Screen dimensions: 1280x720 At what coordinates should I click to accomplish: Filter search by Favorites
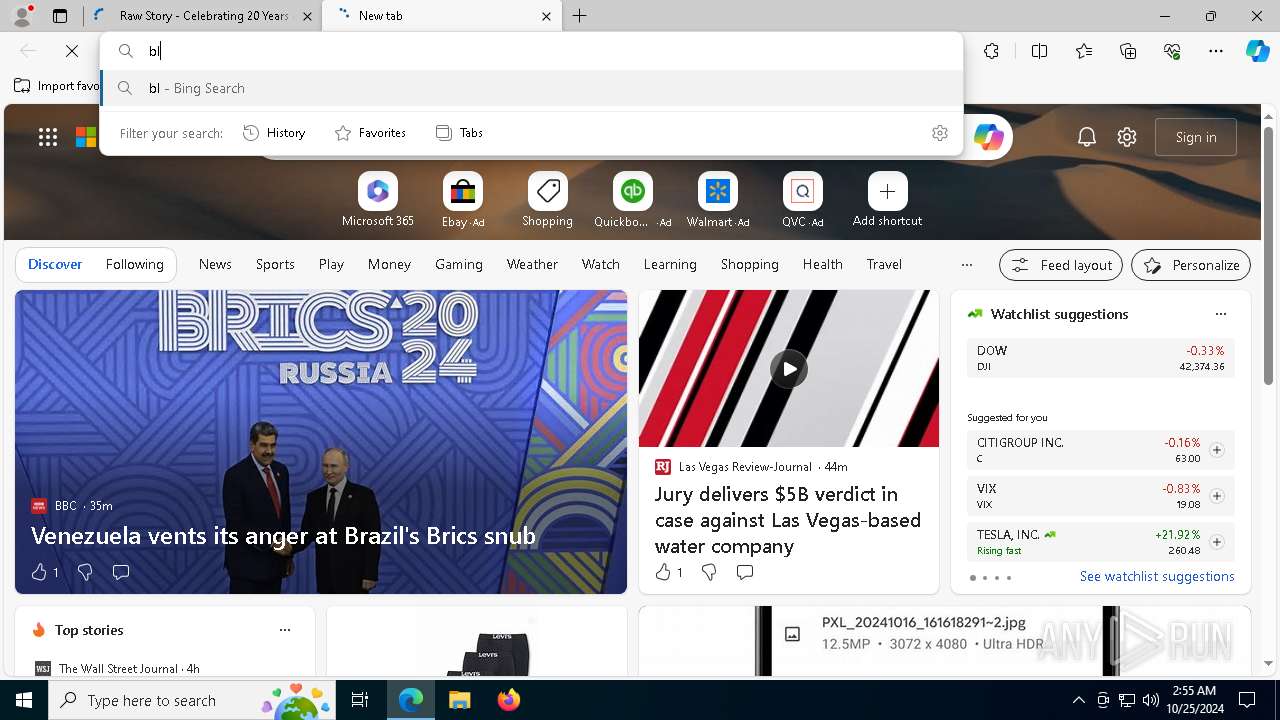[370, 133]
